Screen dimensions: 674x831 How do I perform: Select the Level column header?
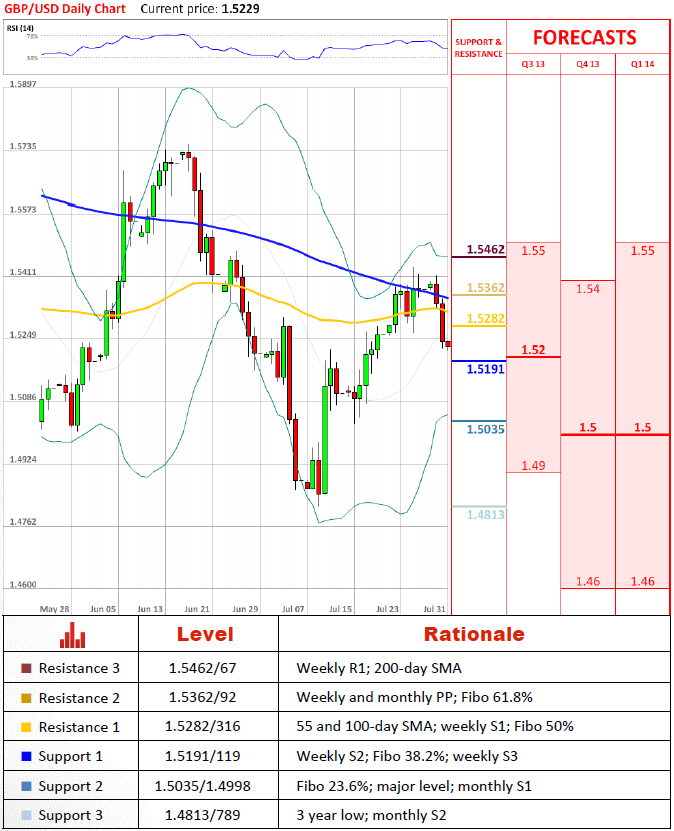(205, 634)
